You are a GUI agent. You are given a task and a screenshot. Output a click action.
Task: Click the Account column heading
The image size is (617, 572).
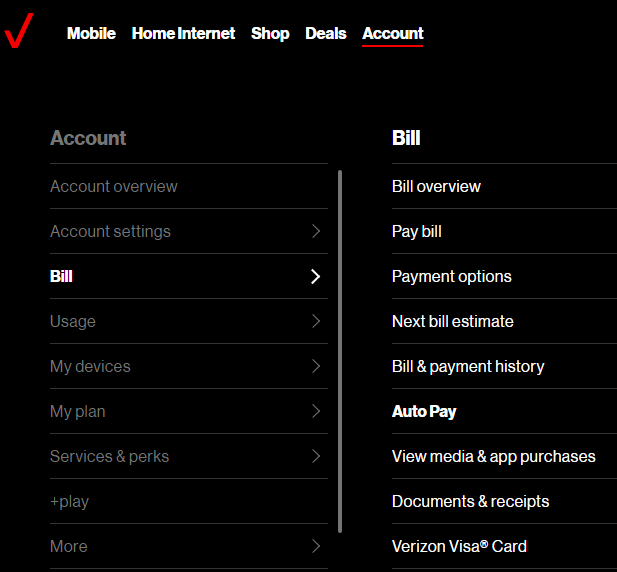pos(88,138)
